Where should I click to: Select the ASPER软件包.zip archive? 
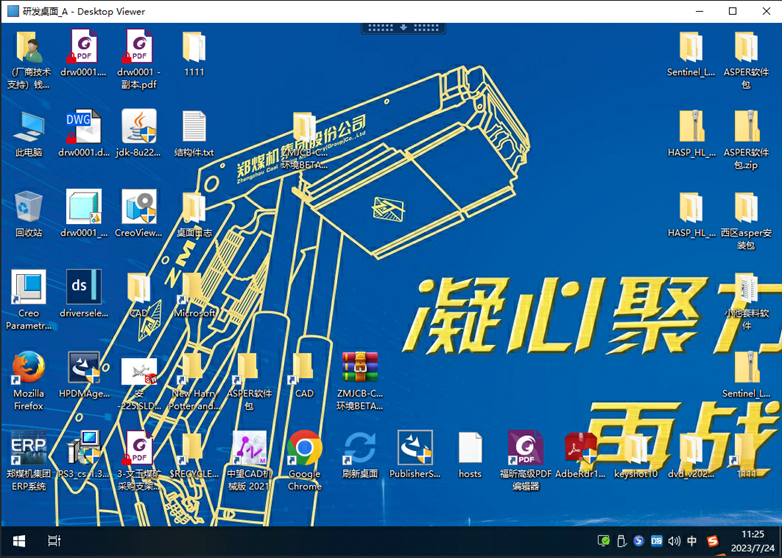(746, 127)
